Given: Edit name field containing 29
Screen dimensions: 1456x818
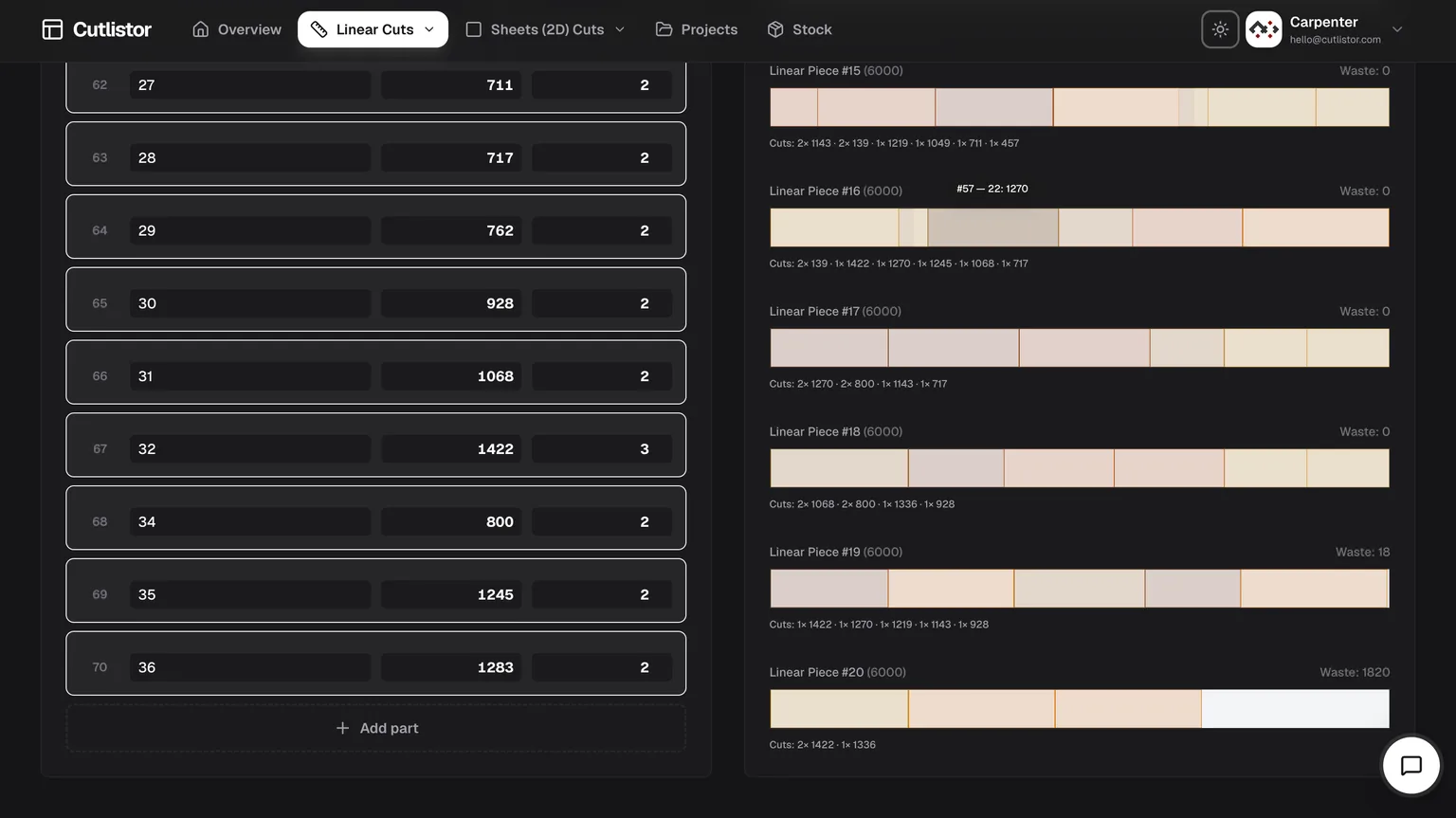Looking at the screenshot, I should click(x=250, y=230).
